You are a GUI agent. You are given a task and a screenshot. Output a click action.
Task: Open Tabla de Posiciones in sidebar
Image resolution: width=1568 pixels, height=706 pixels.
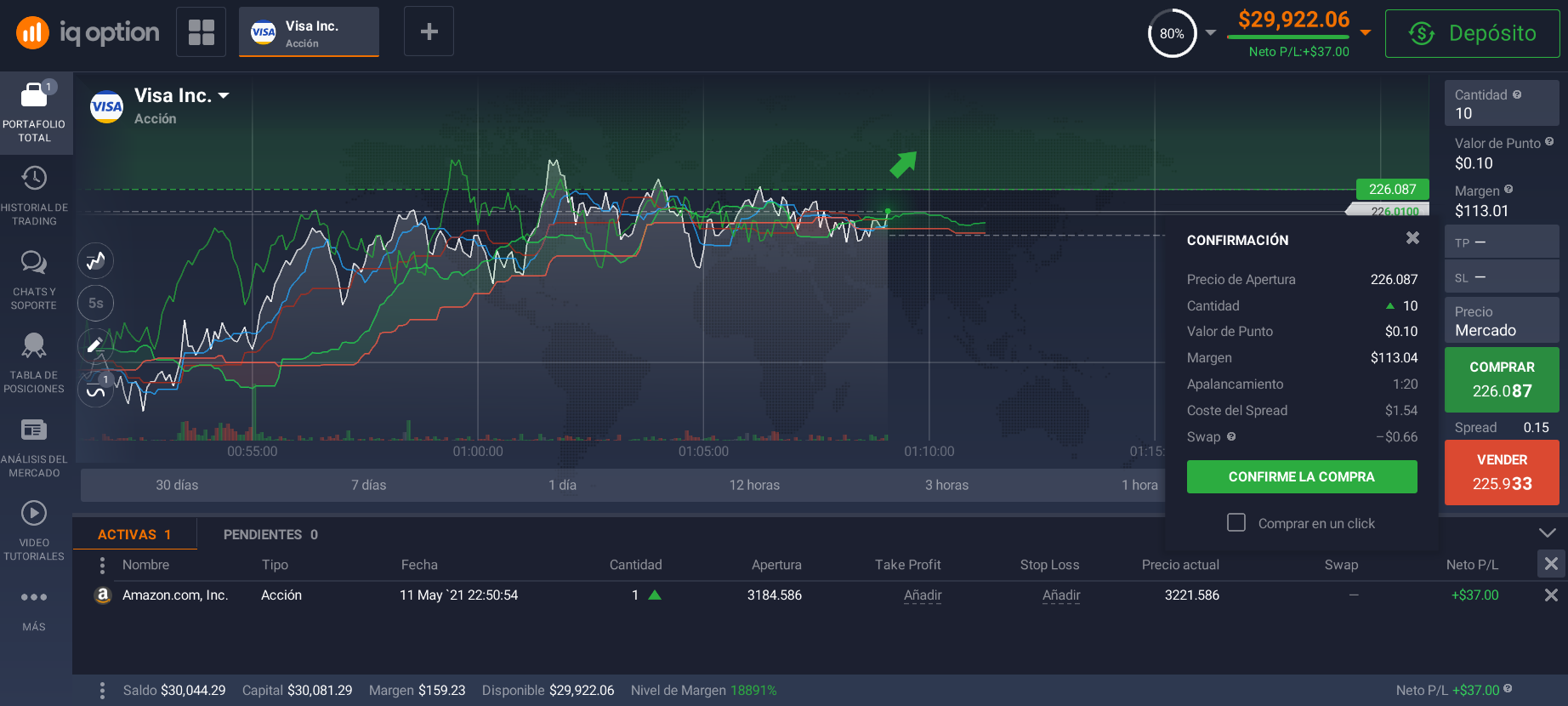tap(34, 363)
